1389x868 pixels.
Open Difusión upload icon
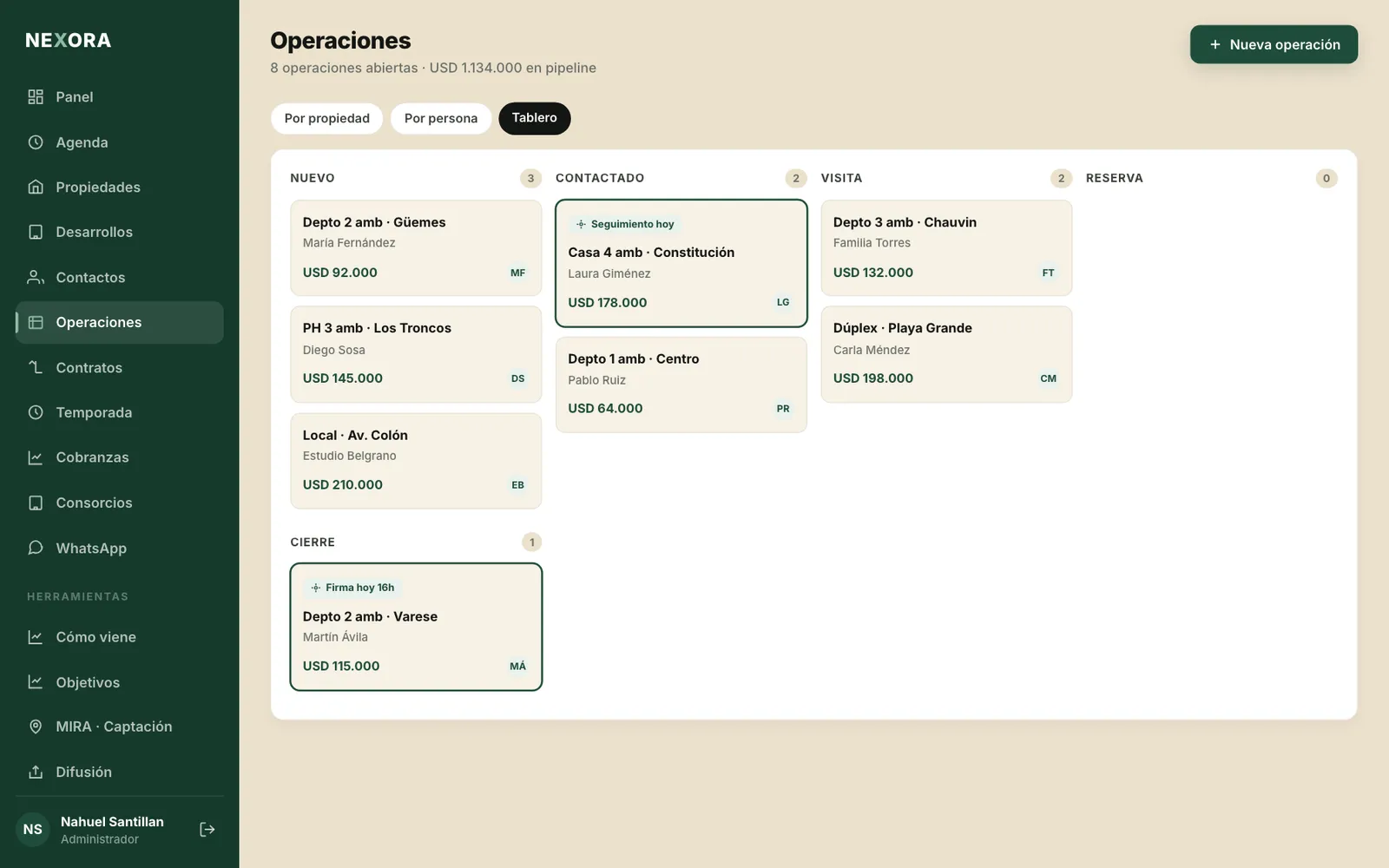36,773
